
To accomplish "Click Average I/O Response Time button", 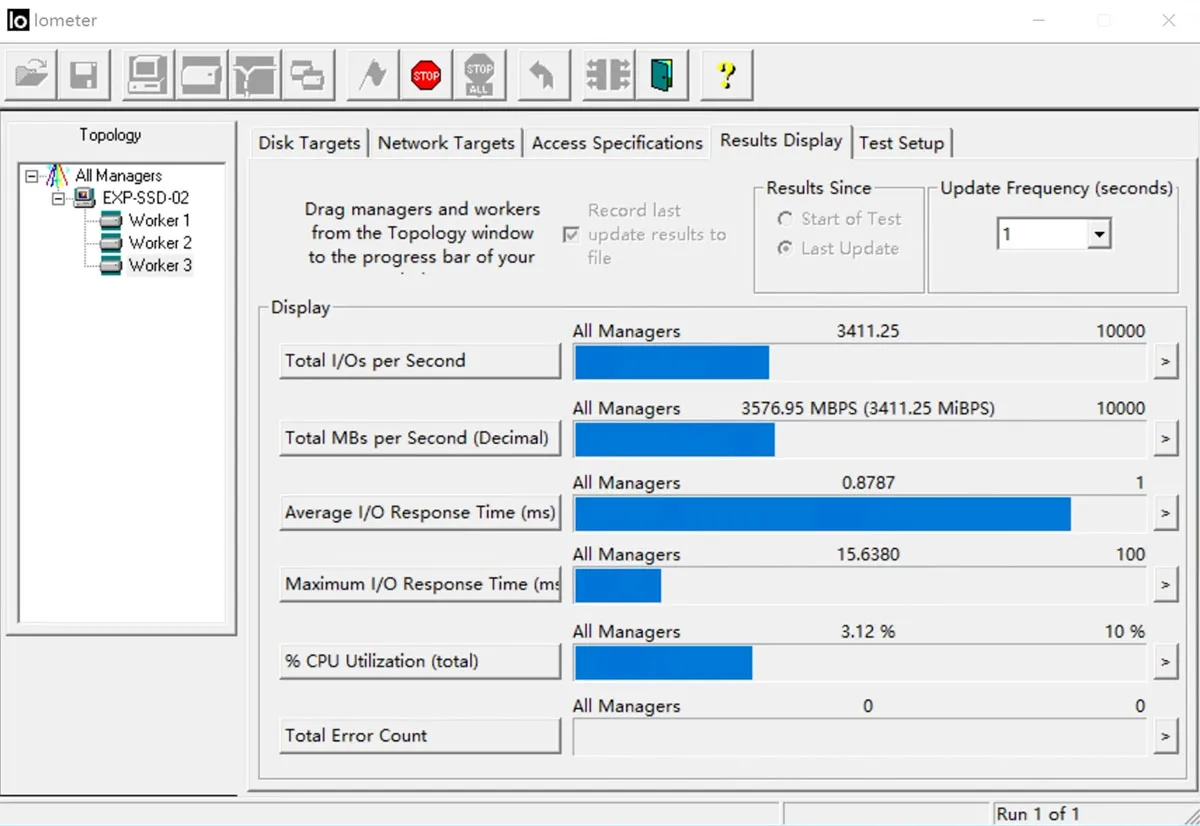I will [420, 513].
